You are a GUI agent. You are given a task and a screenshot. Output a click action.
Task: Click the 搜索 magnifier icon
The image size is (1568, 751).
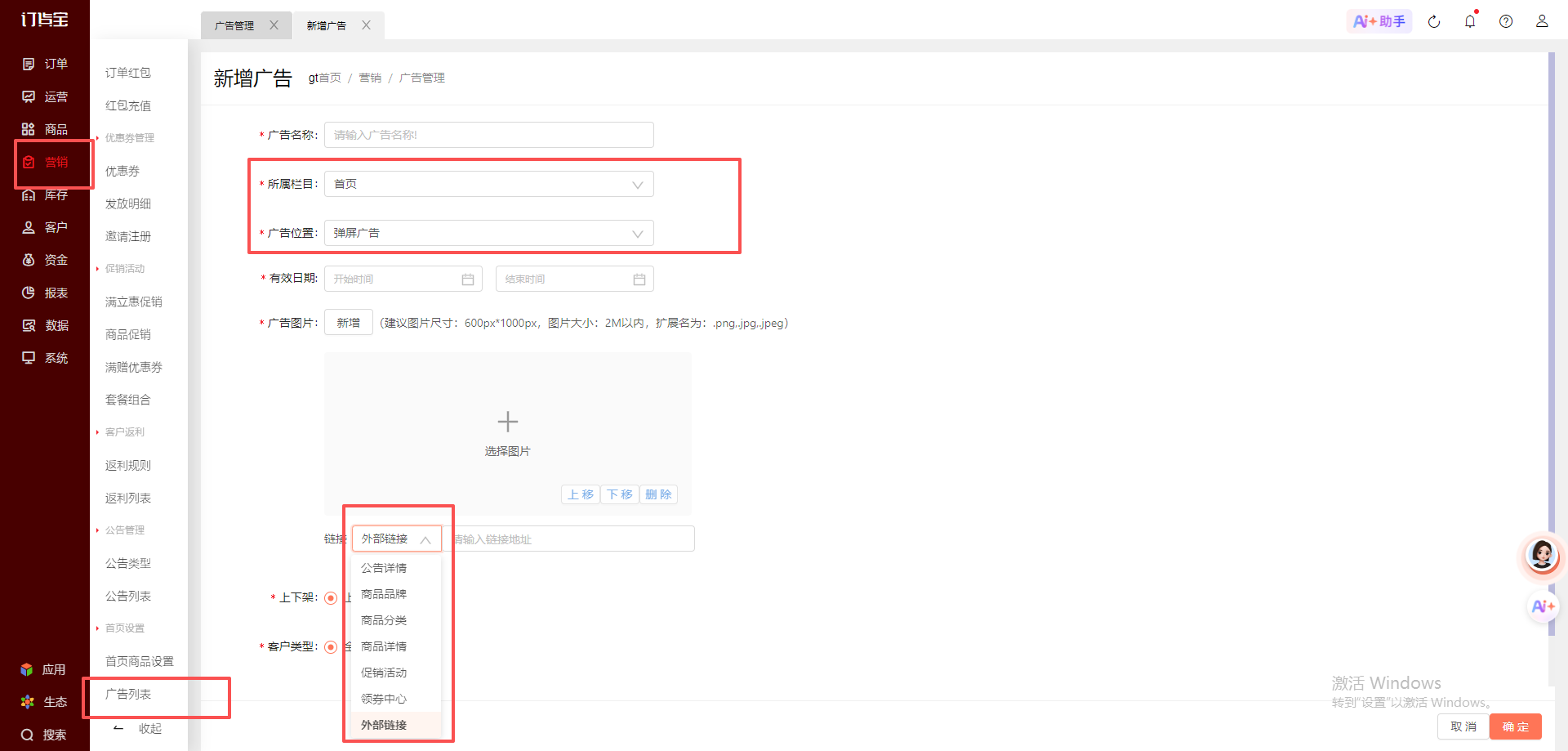27,735
